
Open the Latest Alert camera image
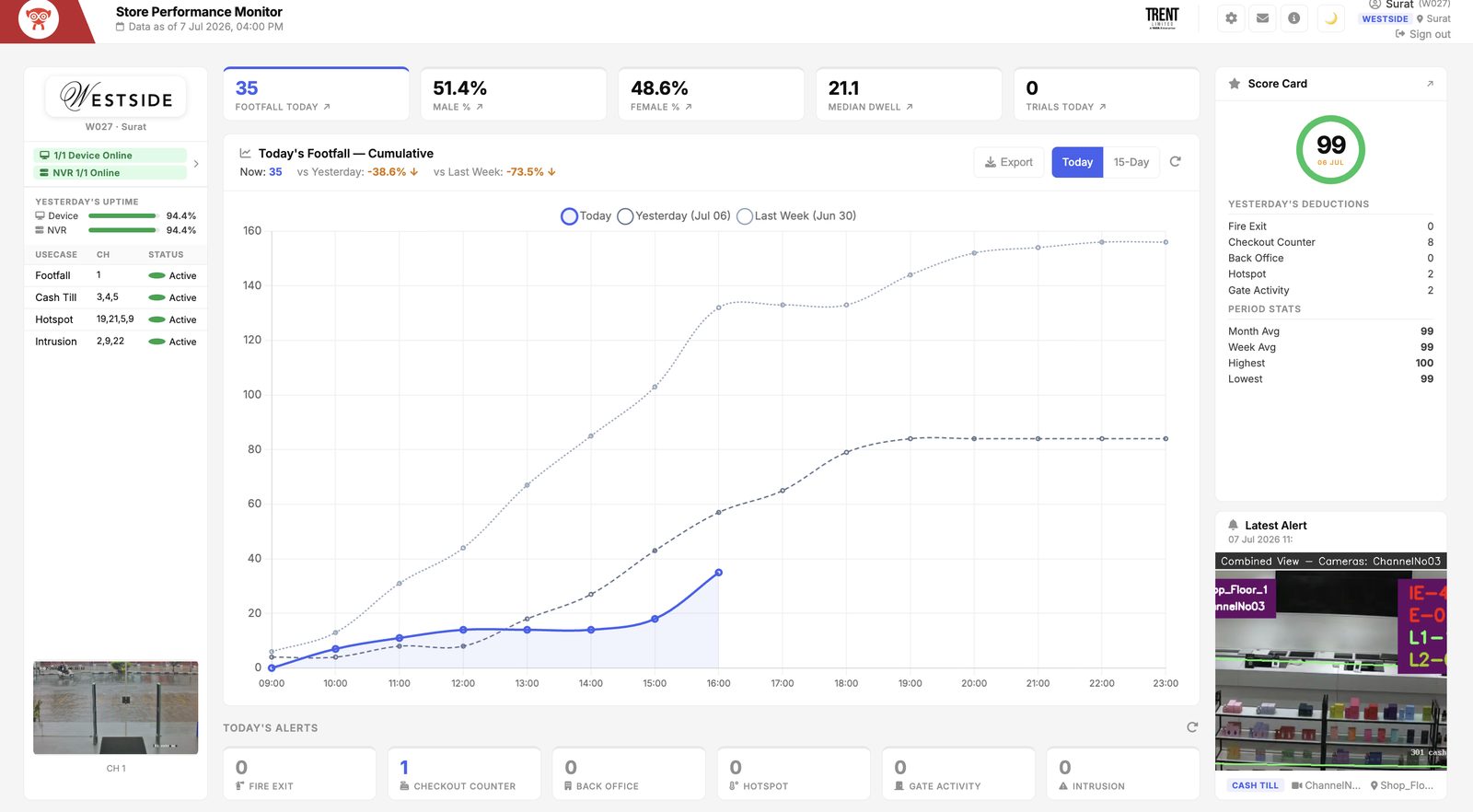1331,662
